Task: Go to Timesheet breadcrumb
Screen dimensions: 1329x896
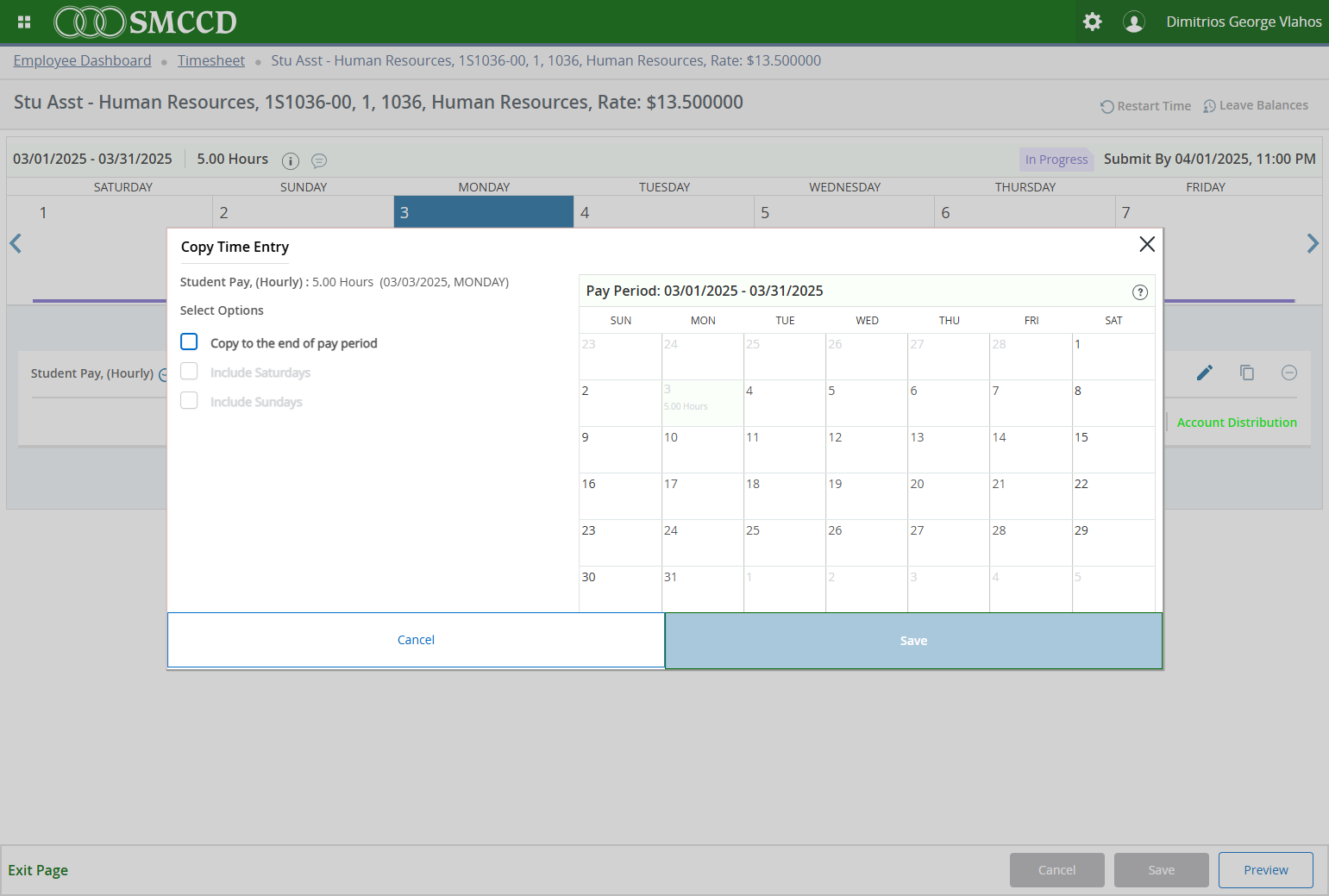Action: (x=211, y=60)
